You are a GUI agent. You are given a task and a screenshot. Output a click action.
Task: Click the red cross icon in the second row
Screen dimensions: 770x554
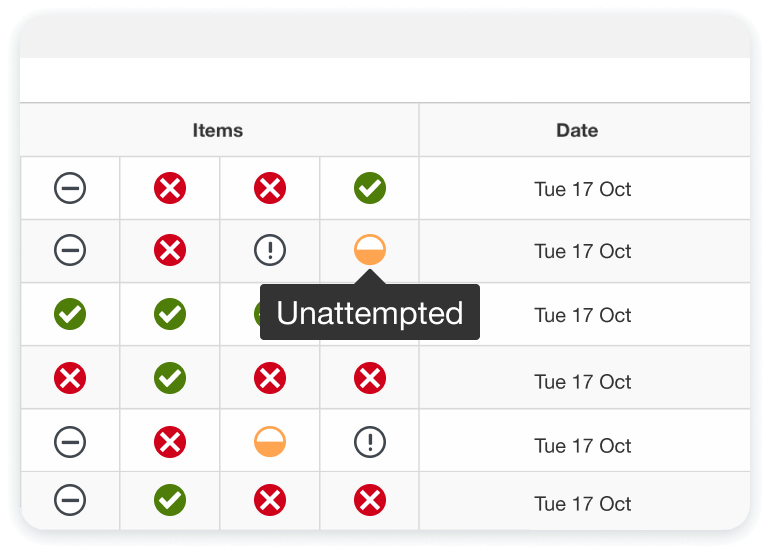(170, 250)
